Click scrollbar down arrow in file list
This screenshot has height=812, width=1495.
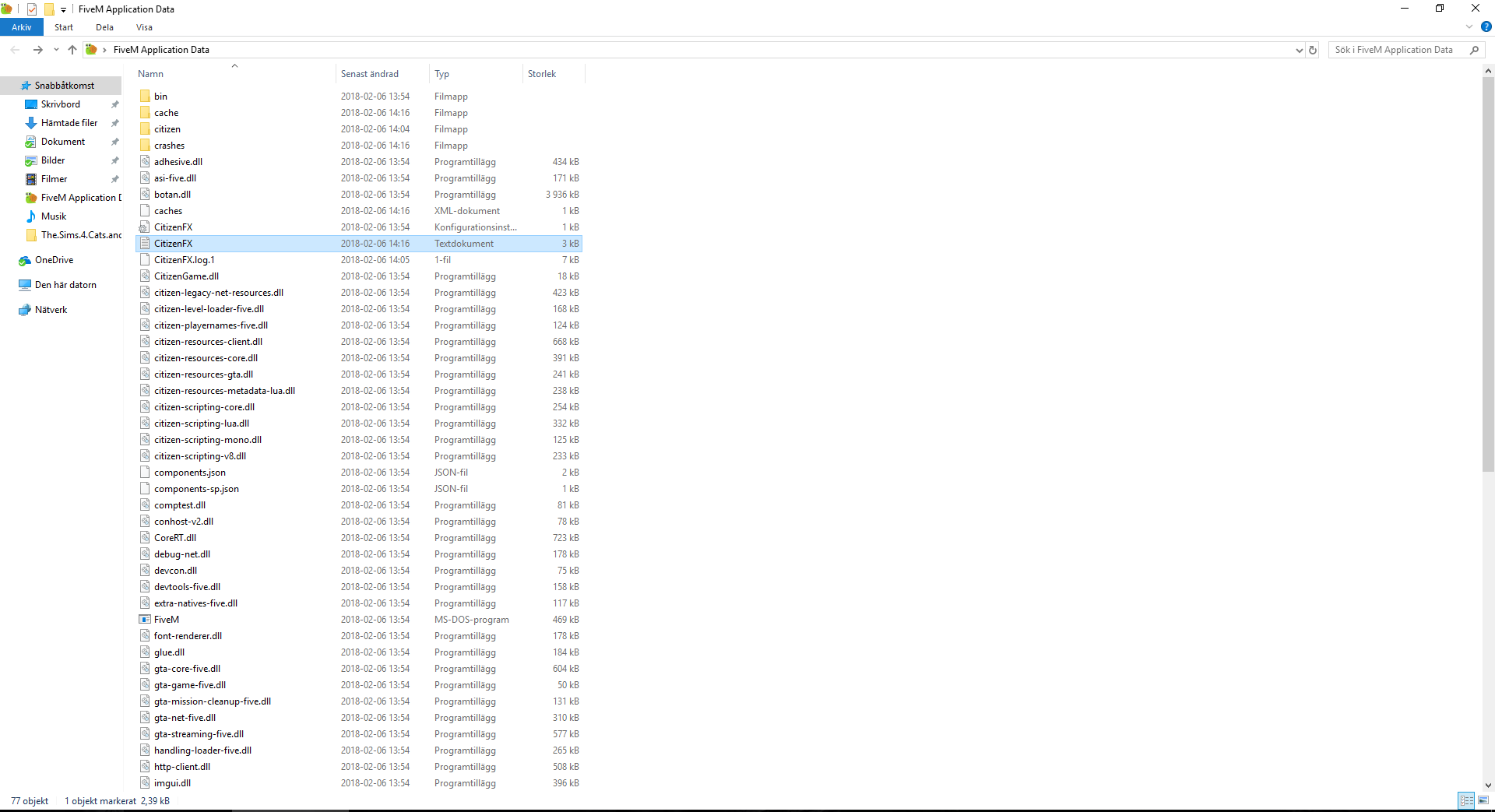tap(1488, 786)
